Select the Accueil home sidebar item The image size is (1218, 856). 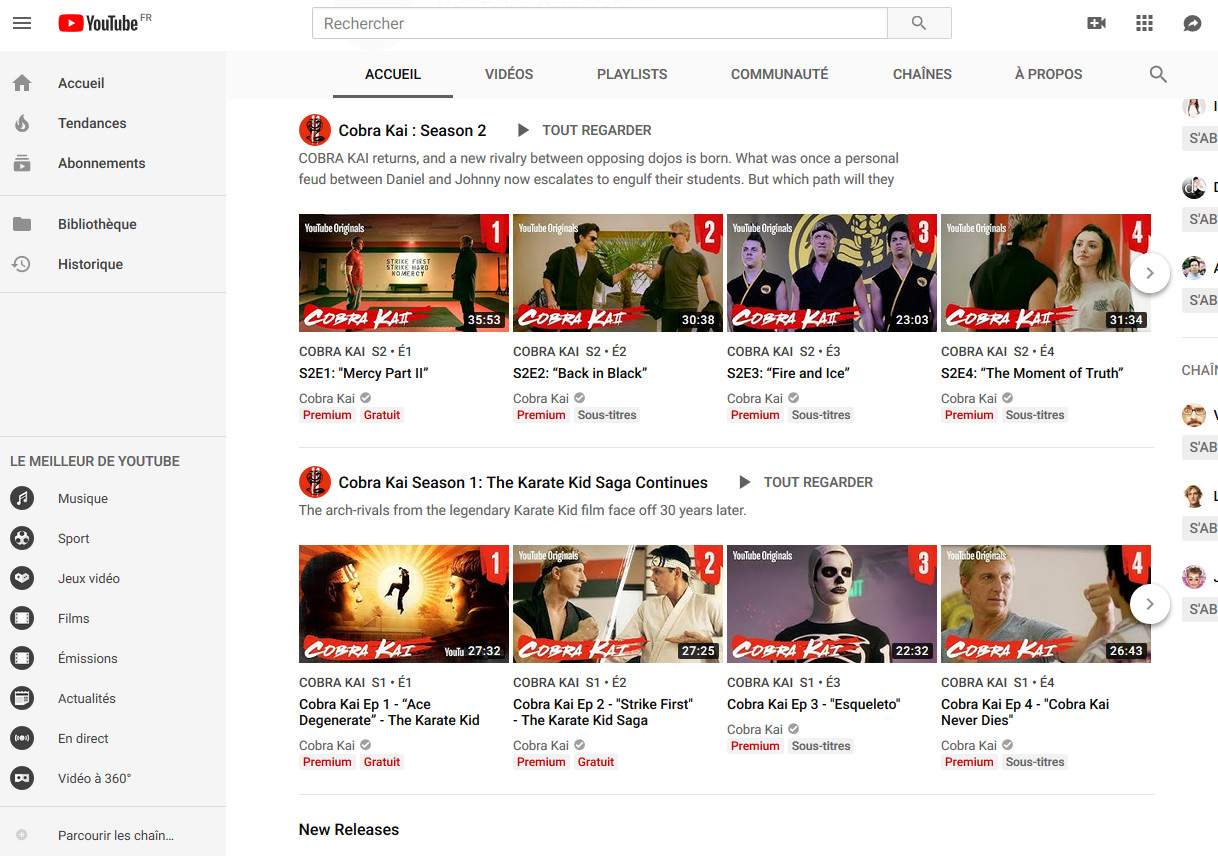(113, 83)
